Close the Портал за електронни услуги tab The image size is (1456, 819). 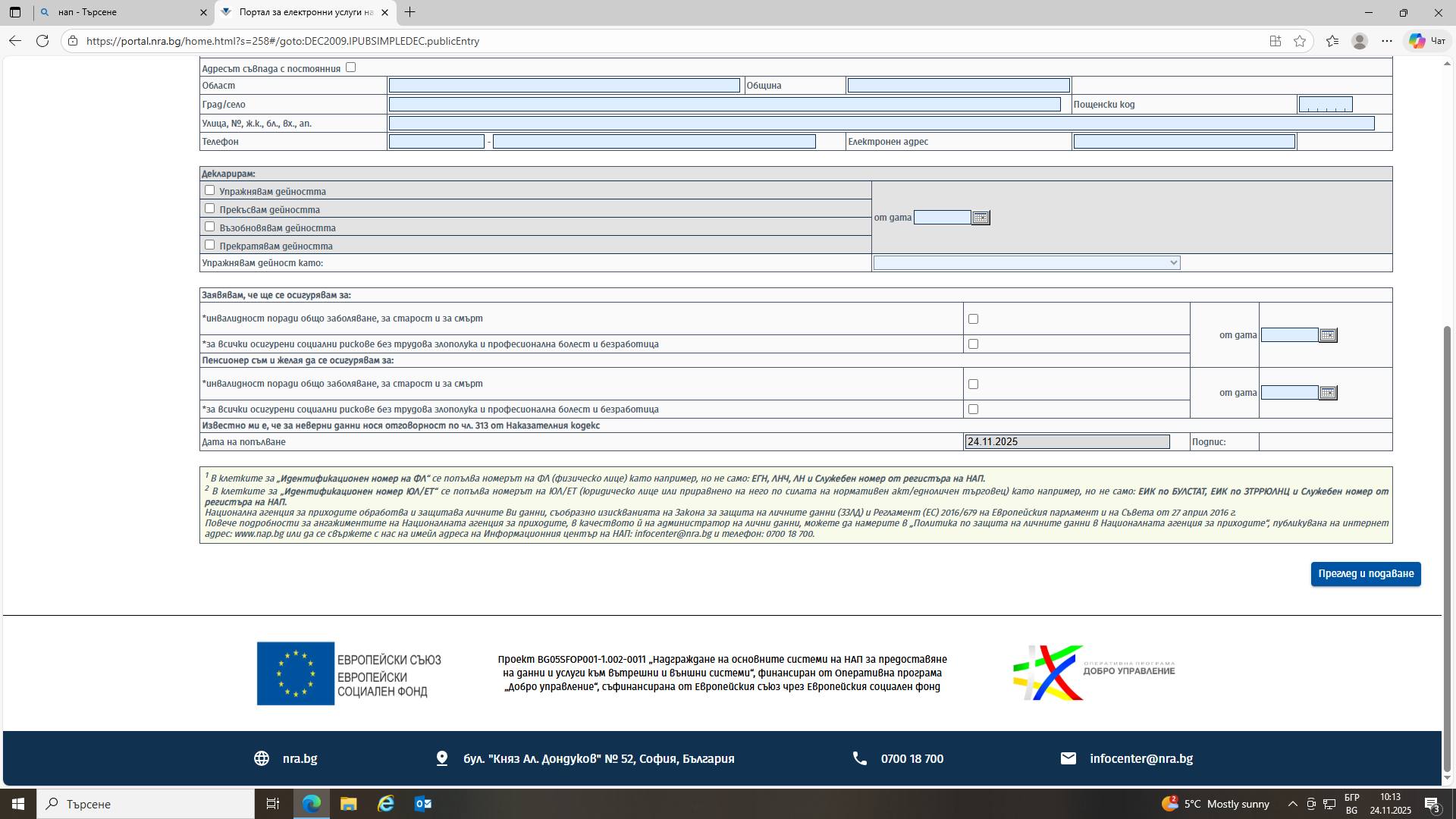click(384, 13)
